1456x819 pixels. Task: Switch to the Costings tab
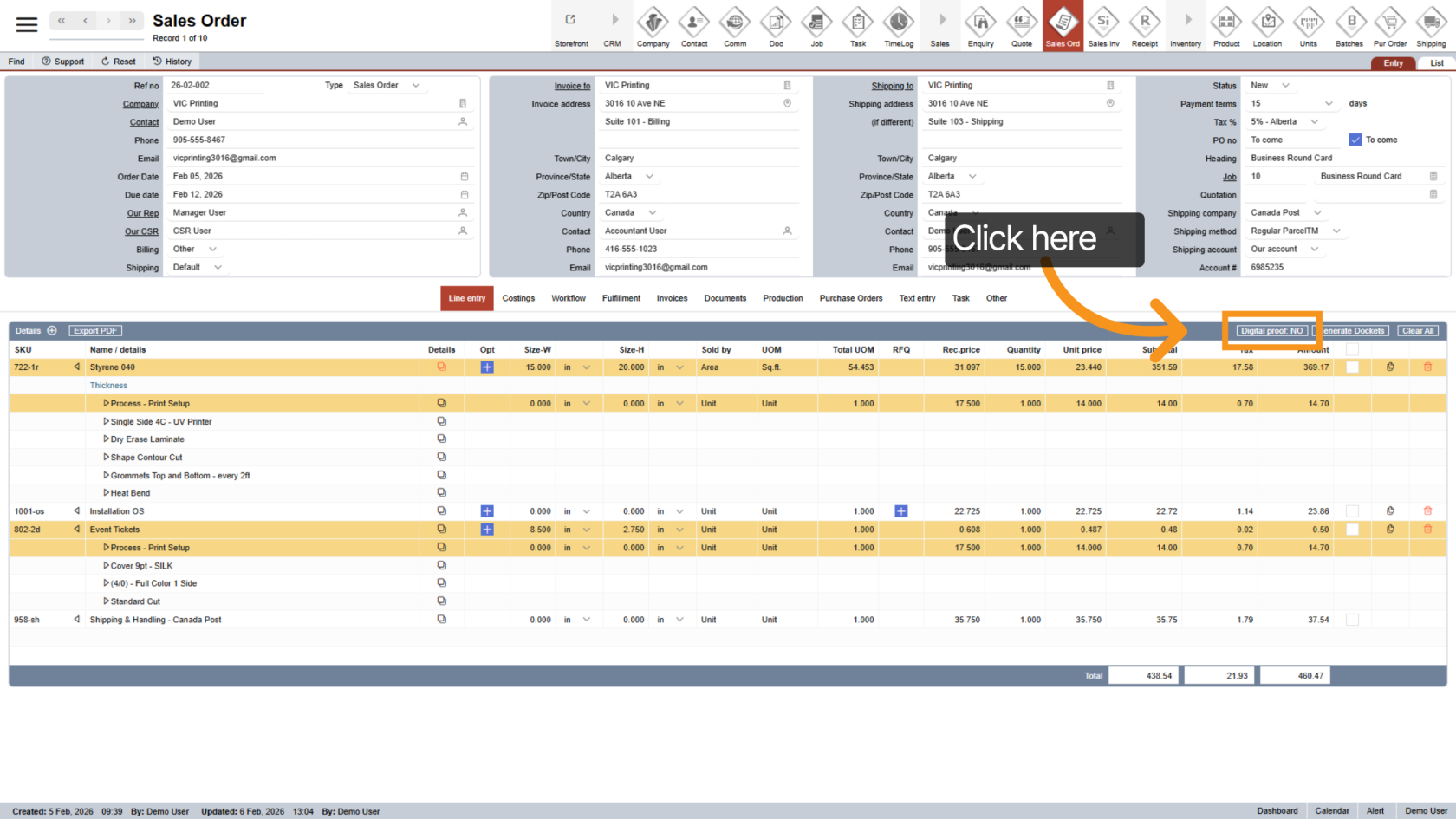518,298
